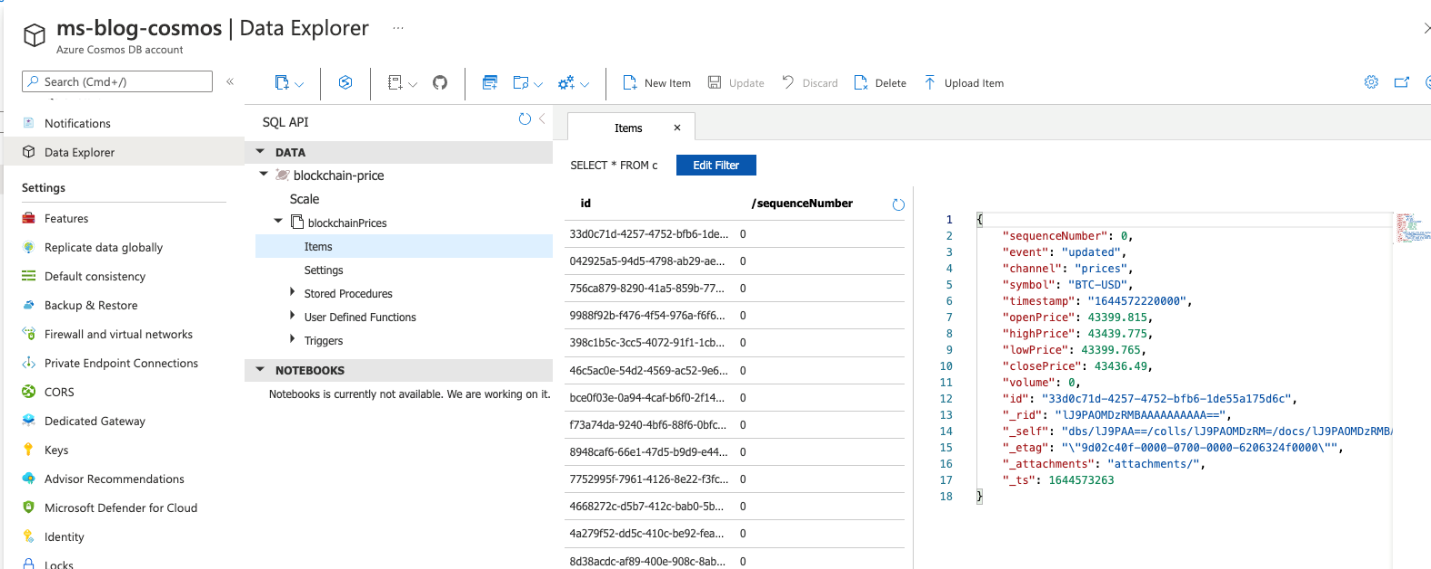Open Data Explorer settings gear icon
This screenshot has height=569, width=1431.
1372,82
